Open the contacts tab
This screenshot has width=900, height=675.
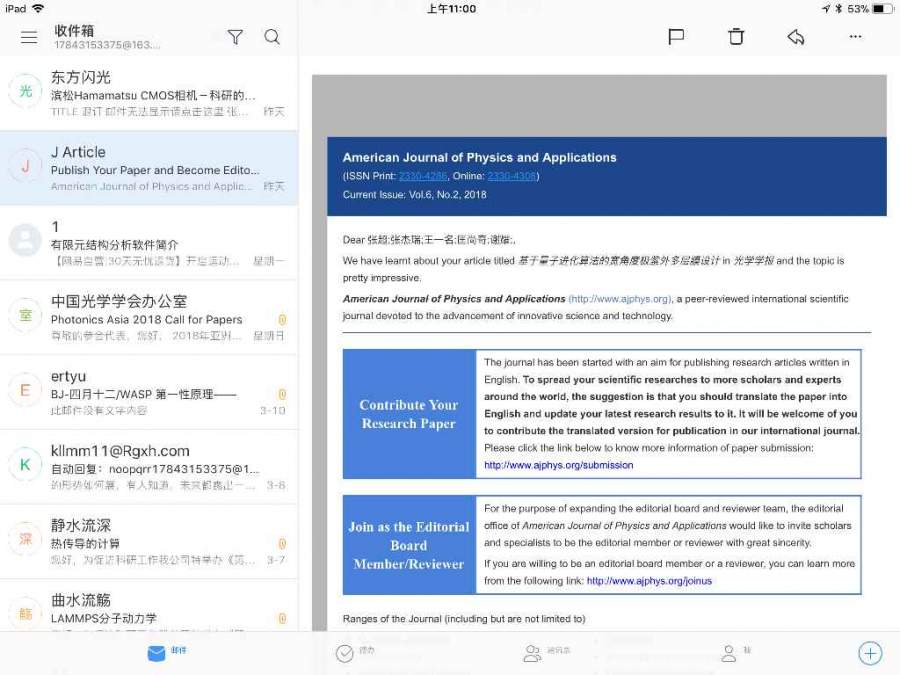[x=546, y=653]
